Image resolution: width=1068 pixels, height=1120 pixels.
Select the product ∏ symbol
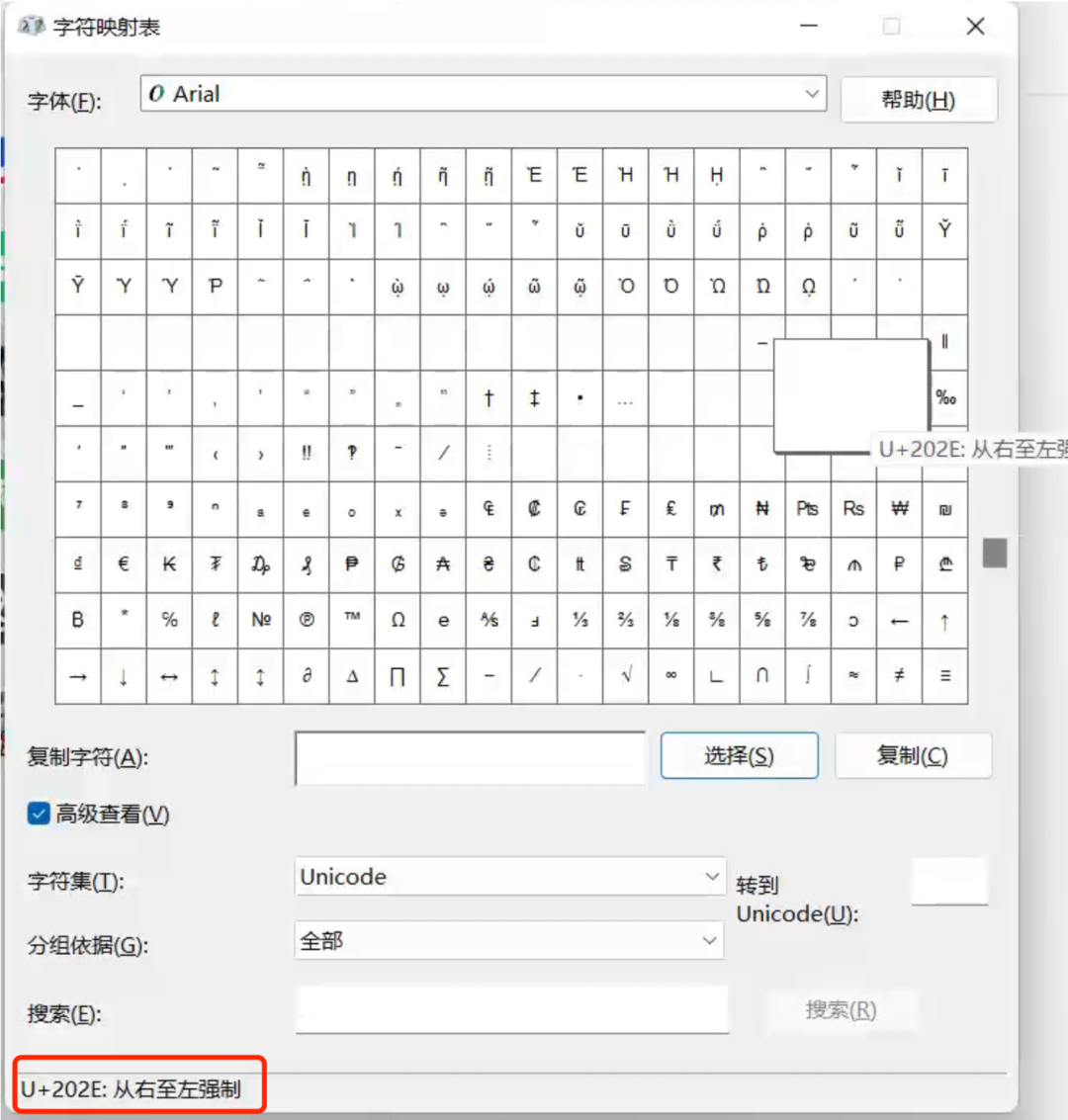point(398,676)
